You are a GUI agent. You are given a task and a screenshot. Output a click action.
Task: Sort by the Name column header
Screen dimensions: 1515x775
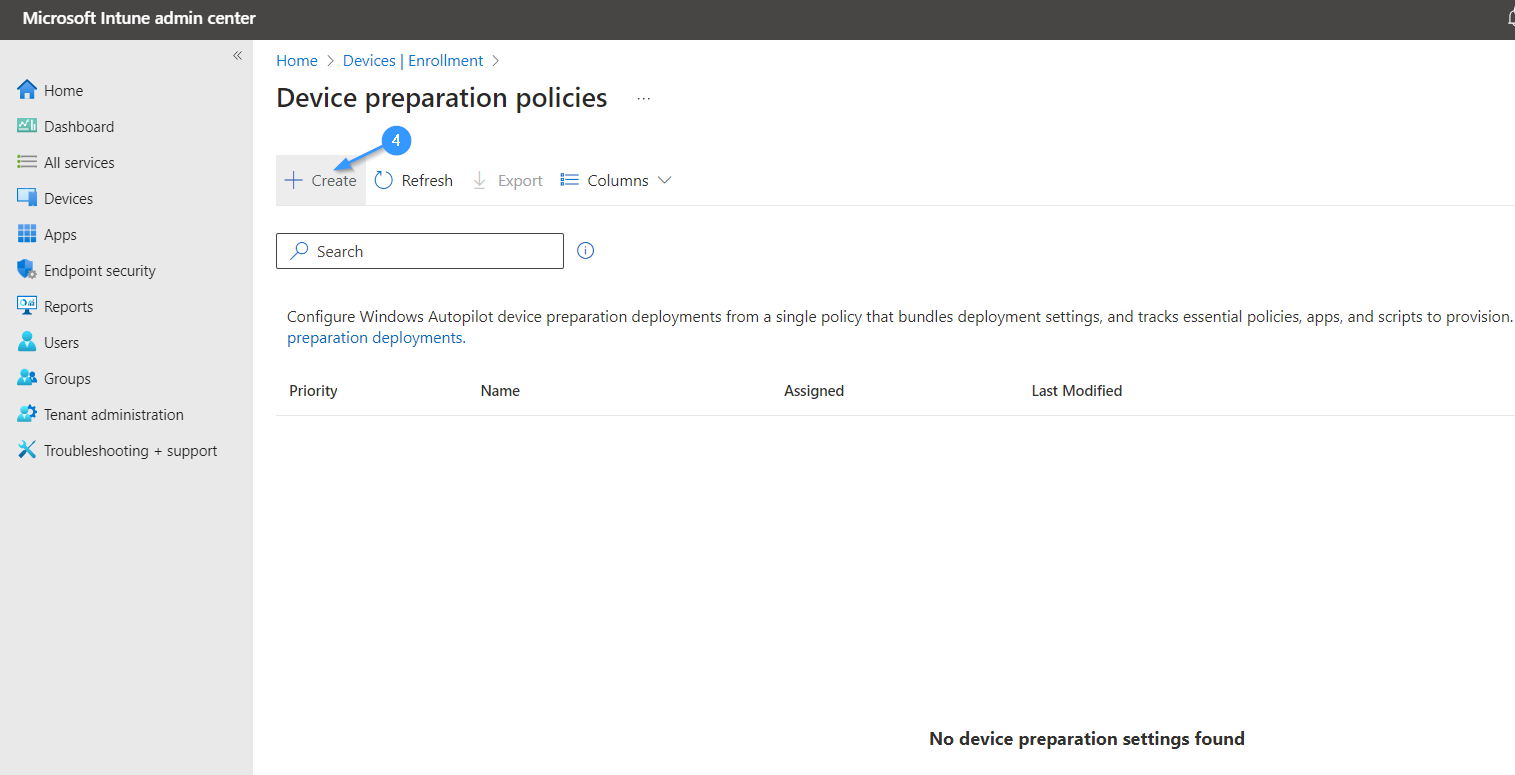coord(500,390)
